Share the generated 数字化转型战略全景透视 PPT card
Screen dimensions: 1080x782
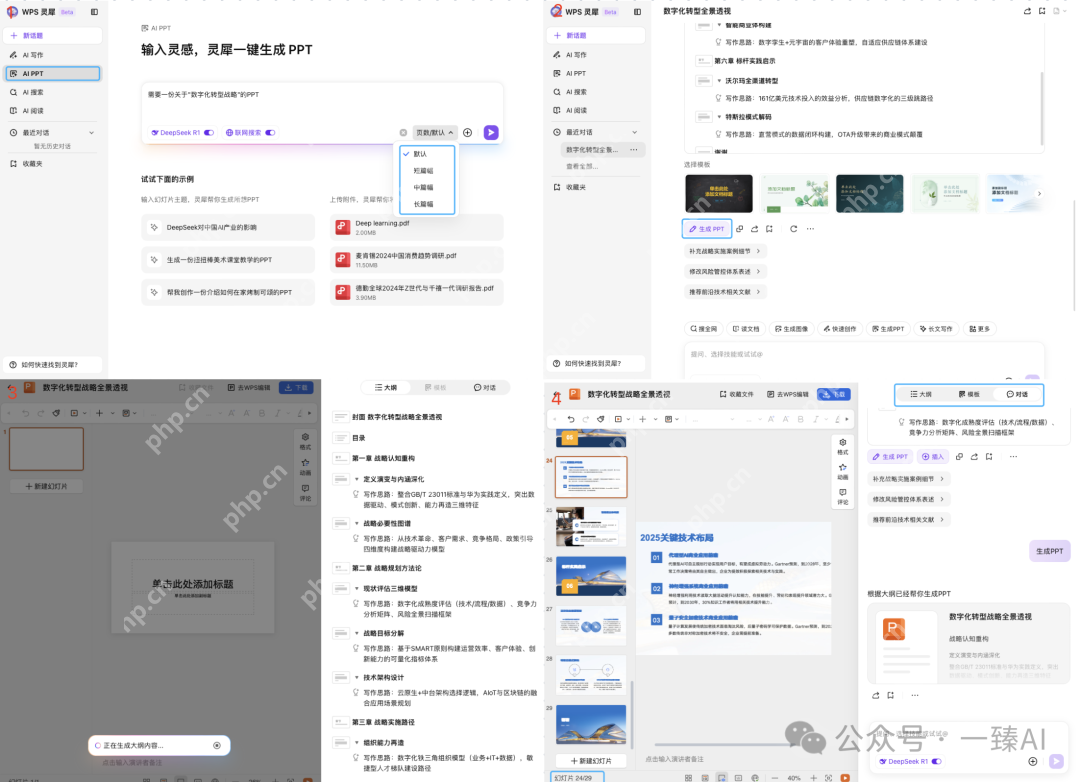(x=875, y=696)
